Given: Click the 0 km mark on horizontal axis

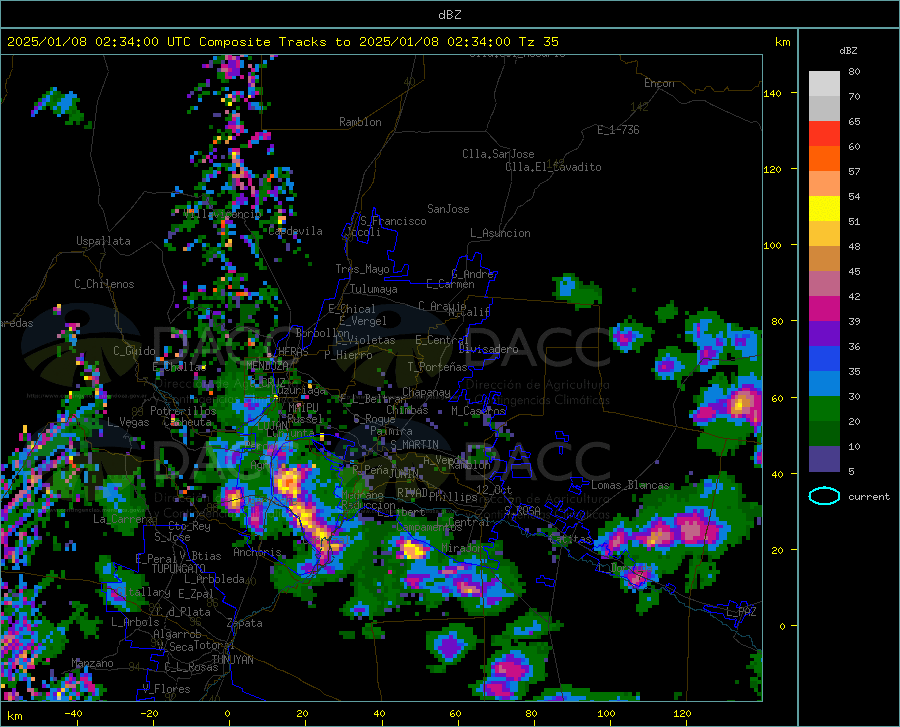Looking at the screenshot, I should (228, 714).
